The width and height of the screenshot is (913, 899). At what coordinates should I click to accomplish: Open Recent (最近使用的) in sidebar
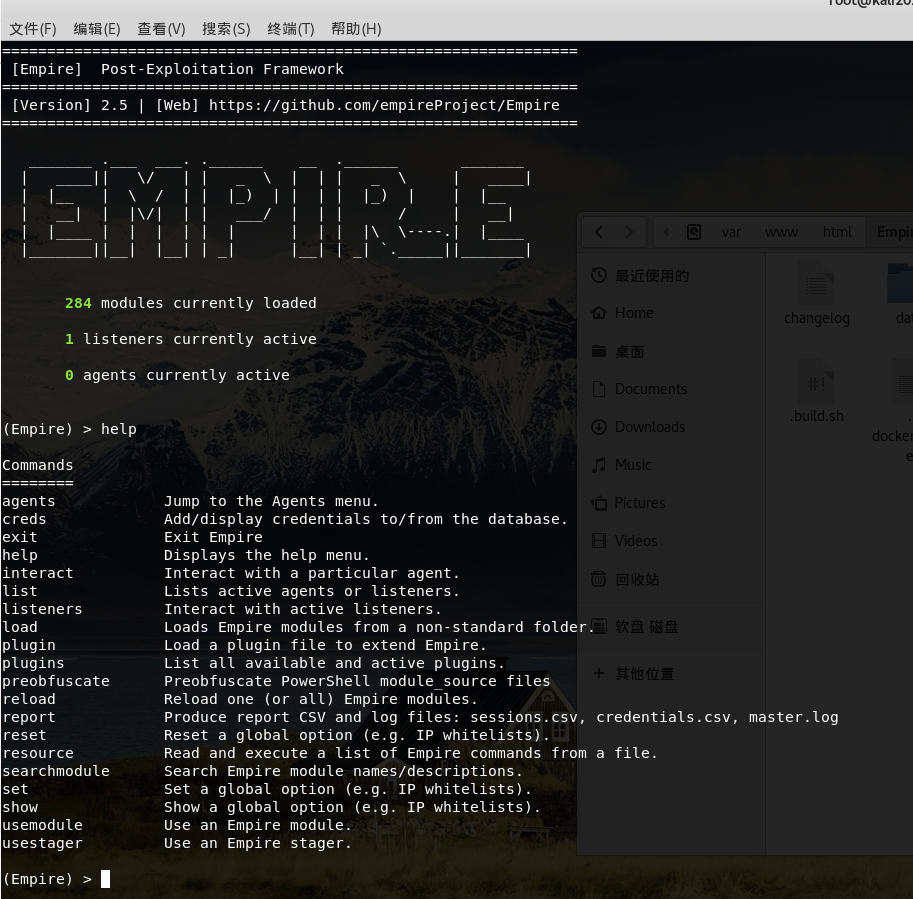(x=651, y=276)
